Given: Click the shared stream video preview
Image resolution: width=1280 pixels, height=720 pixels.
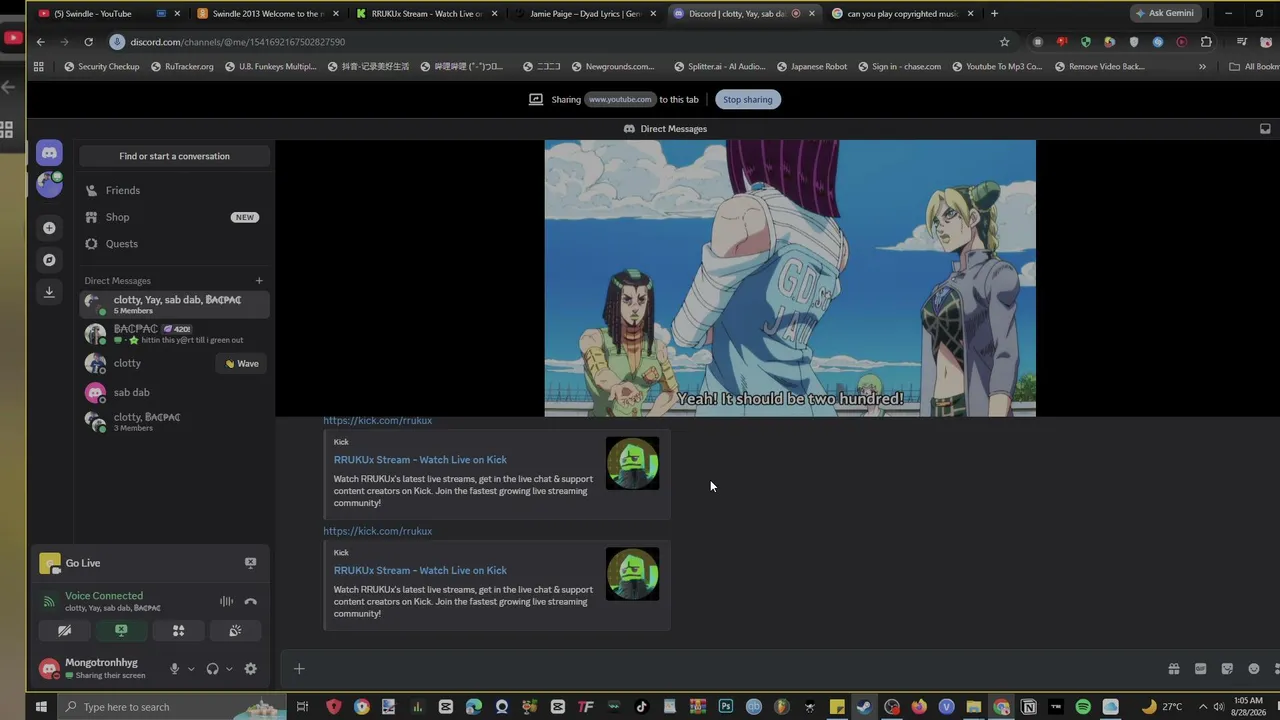Looking at the screenshot, I should click(x=790, y=278).
